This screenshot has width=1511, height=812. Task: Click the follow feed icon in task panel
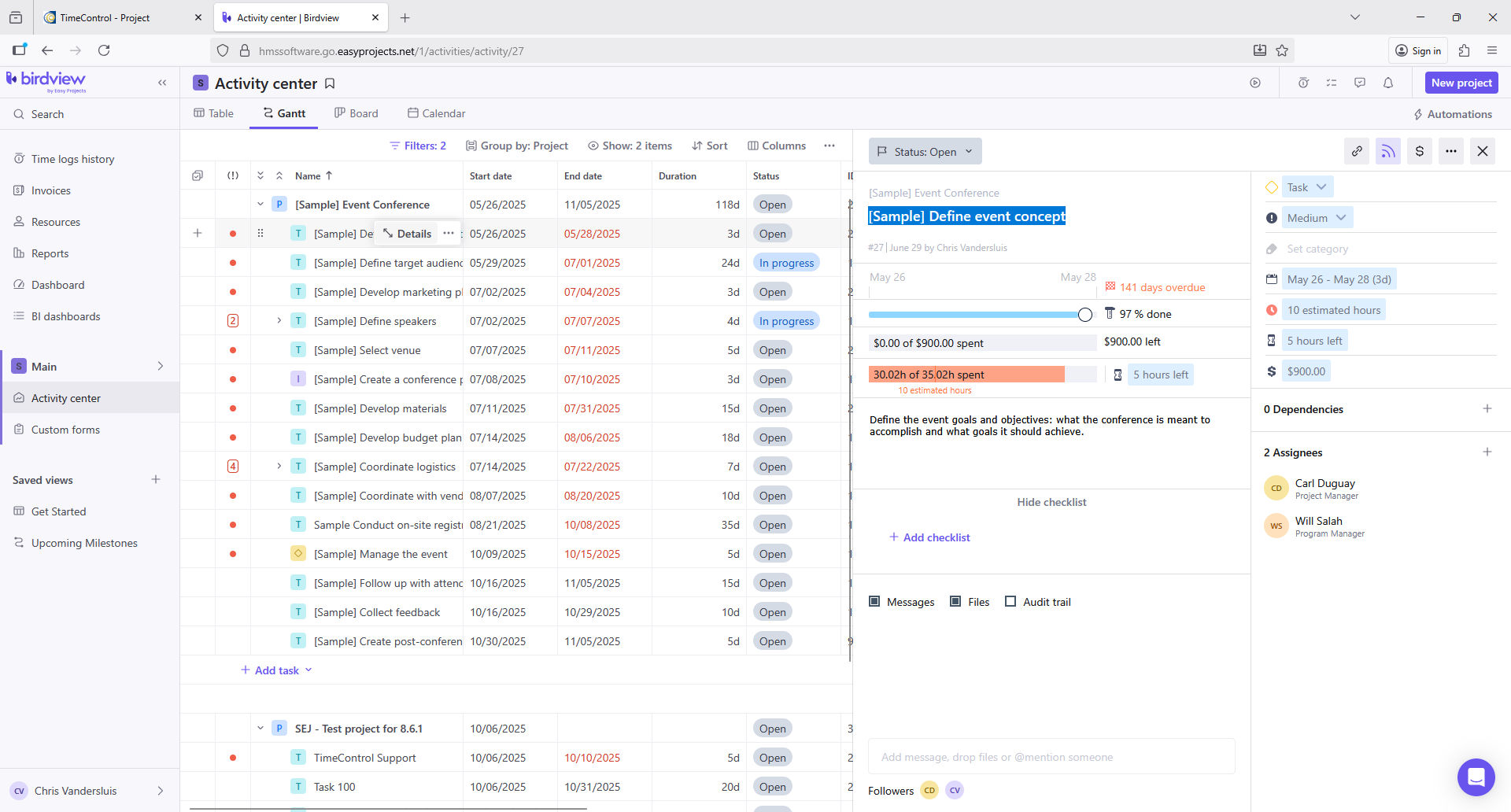[1388, 151]
